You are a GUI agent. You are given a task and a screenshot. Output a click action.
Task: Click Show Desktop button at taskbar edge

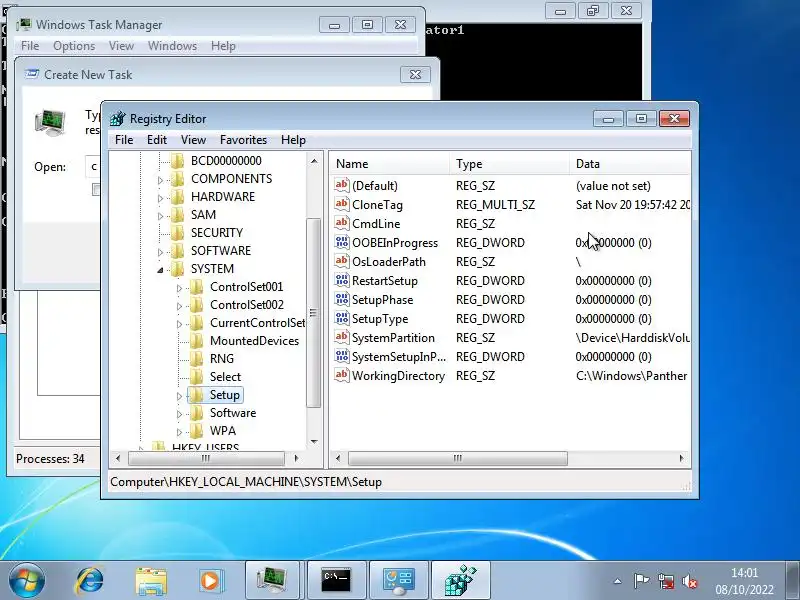click(x=793, y=580)
